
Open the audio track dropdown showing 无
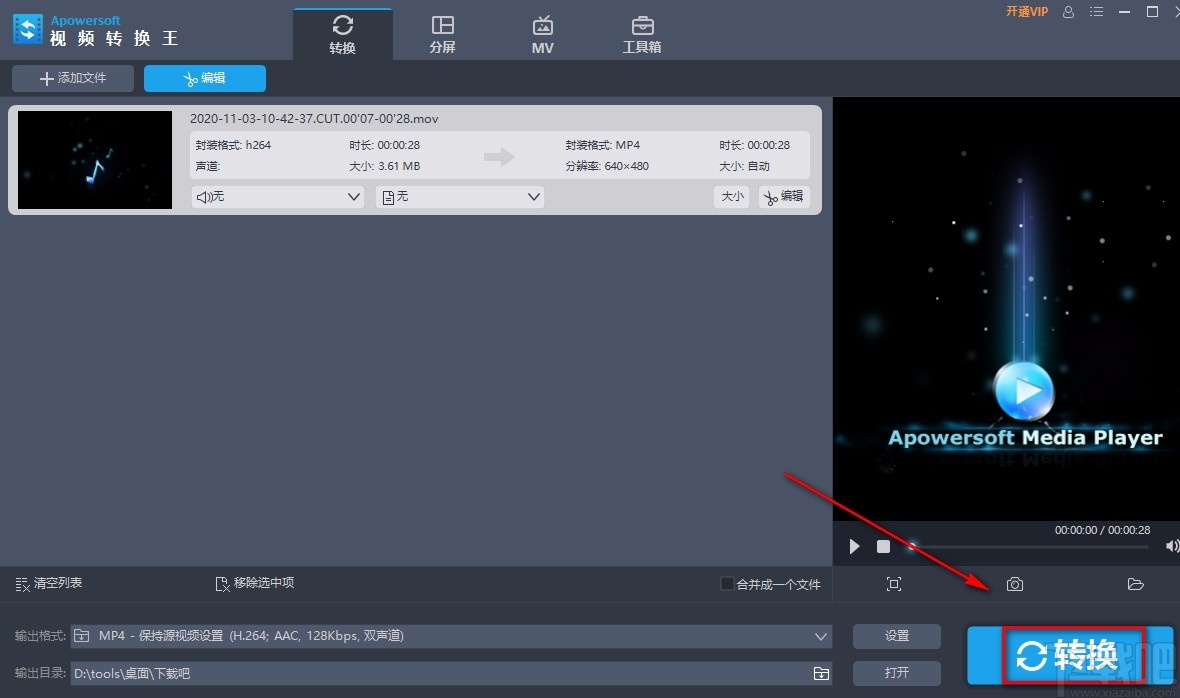pos(277,196)
